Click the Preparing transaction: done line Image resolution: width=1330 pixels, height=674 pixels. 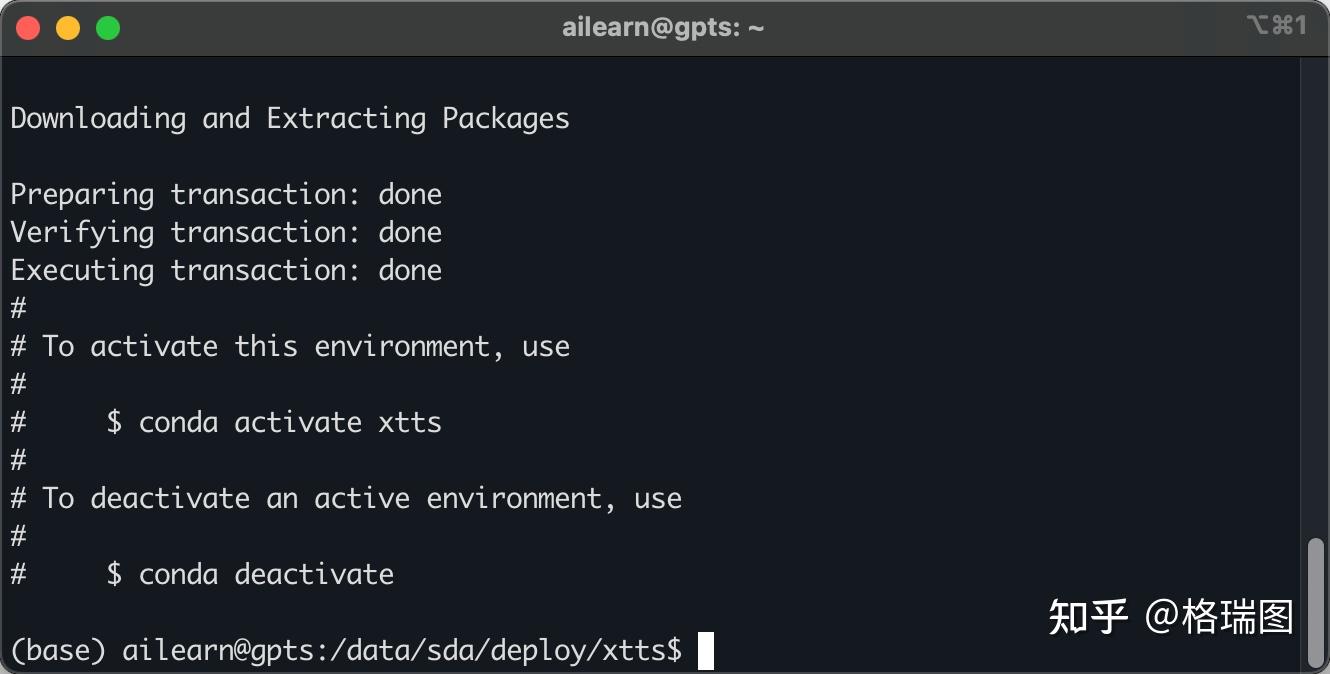coord(226,194)
